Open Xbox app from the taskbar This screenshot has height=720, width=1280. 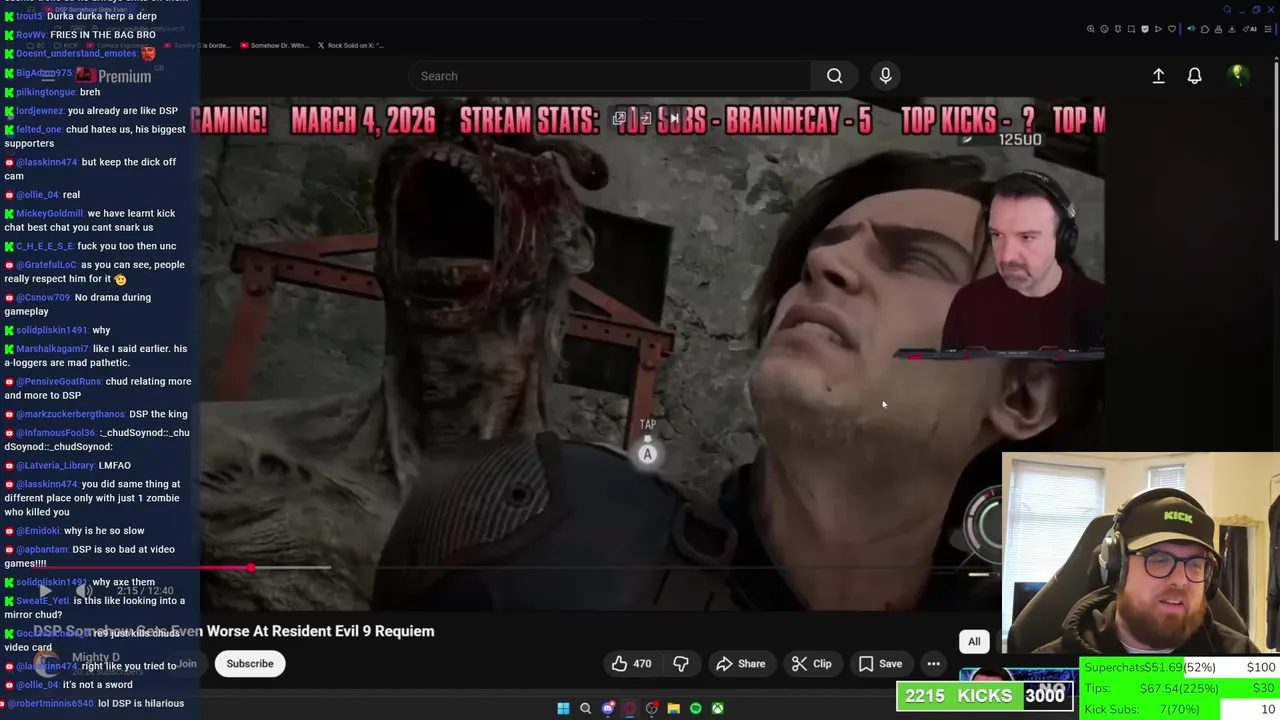point(718,708)
